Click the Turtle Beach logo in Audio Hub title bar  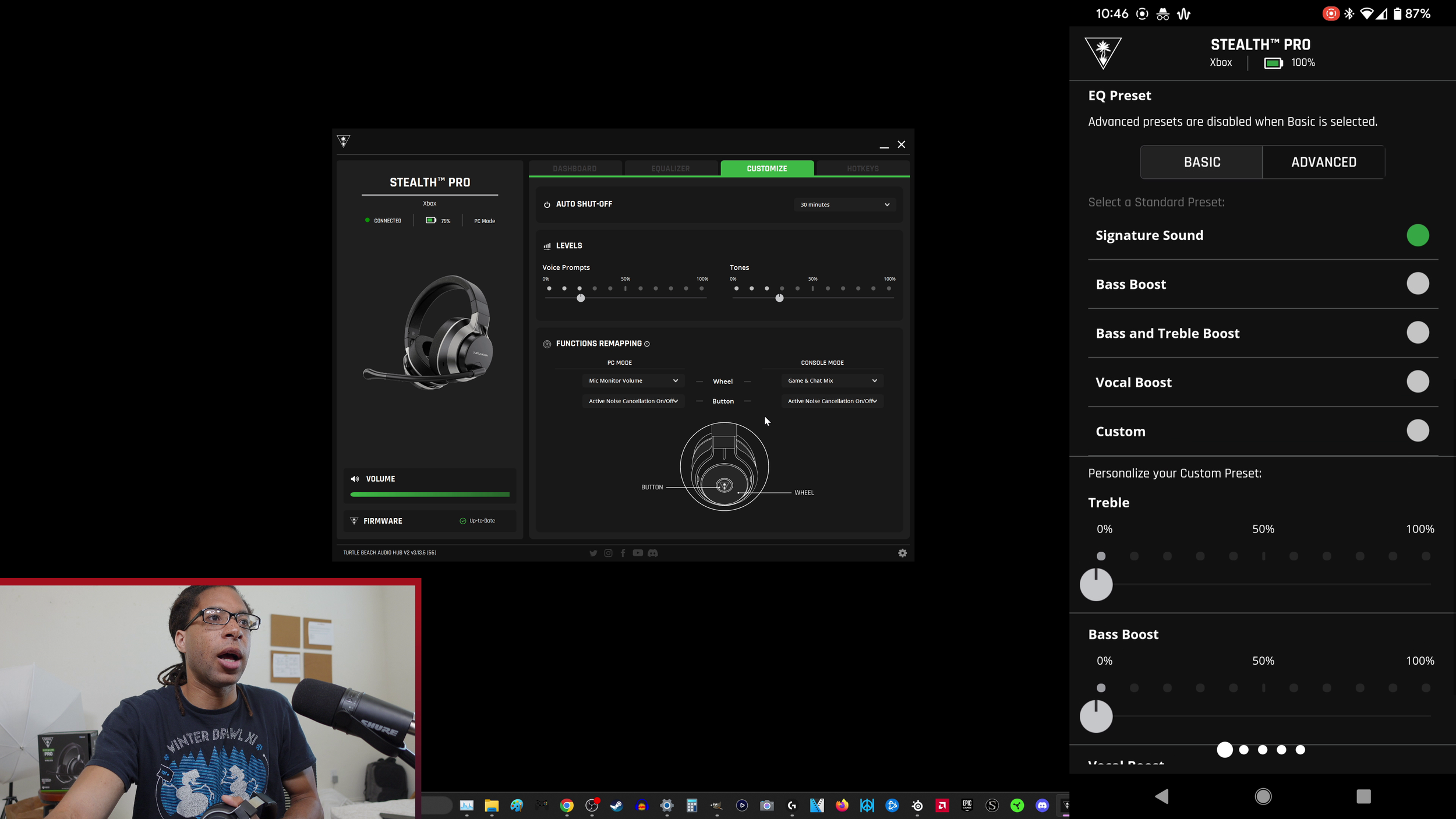(344, 141)
